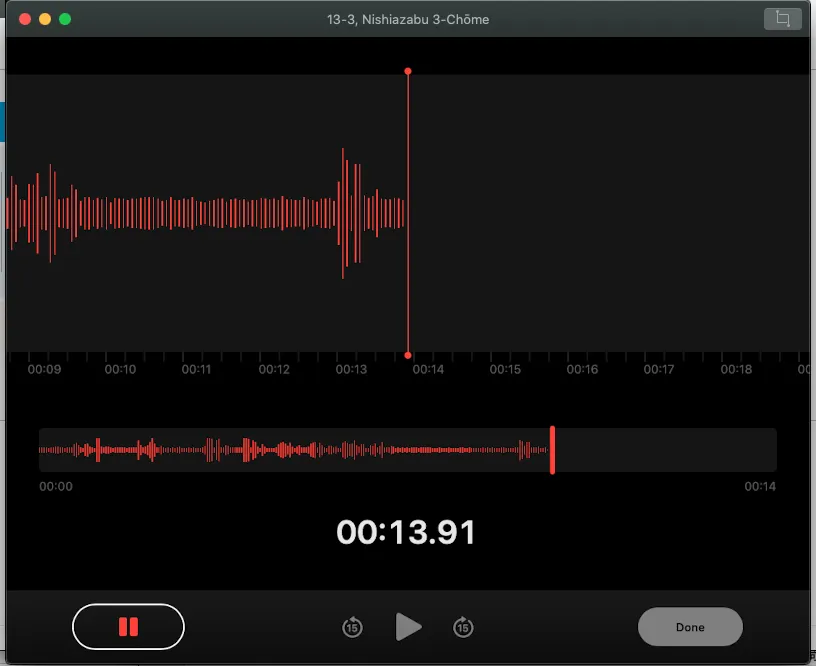Click the recording title Nishiazabu 3-Chōme

click(x=407, y=19)
